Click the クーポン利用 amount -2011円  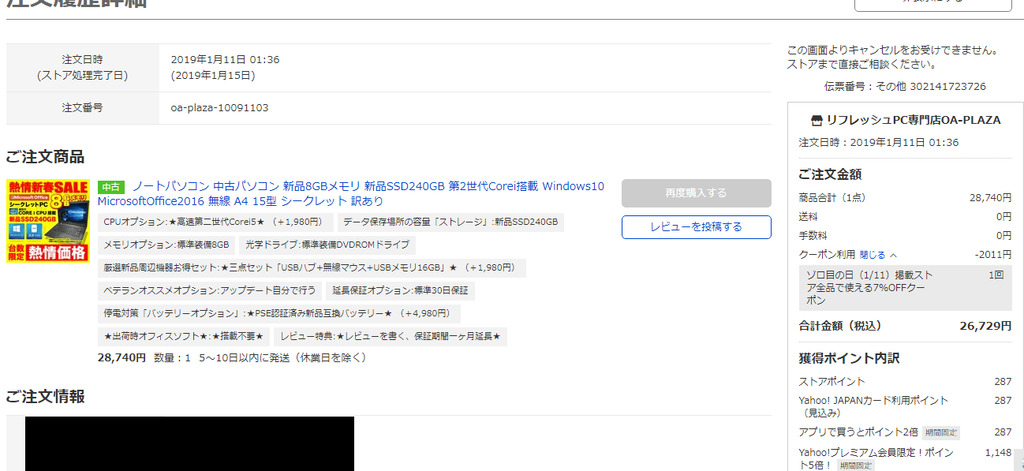tap(993, 255)
